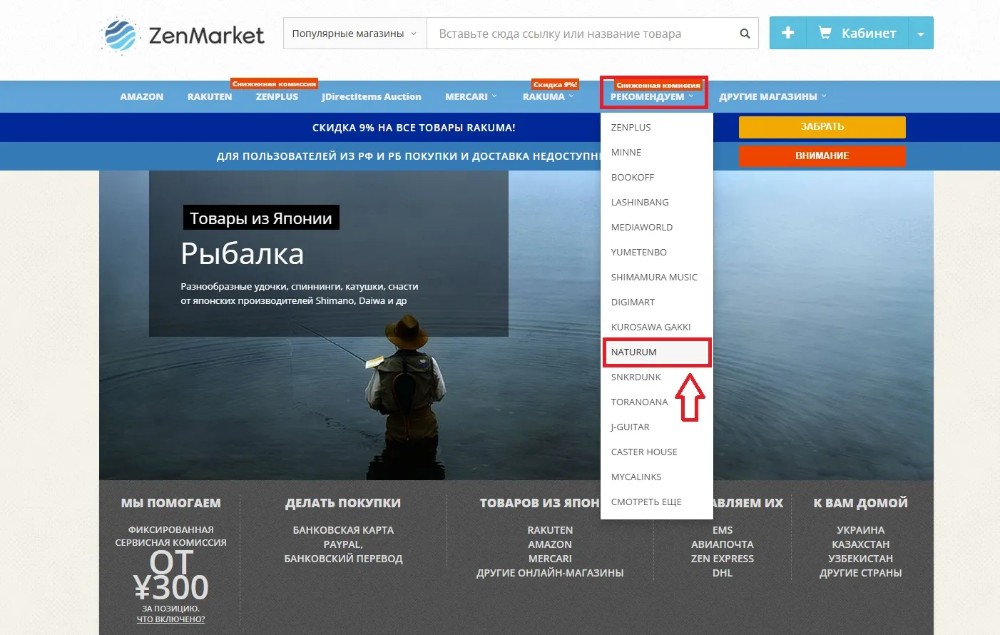Expand the MERCARI nav dropdown
This screenshot has height=635, width=1000.
click(x=471, y=97)
